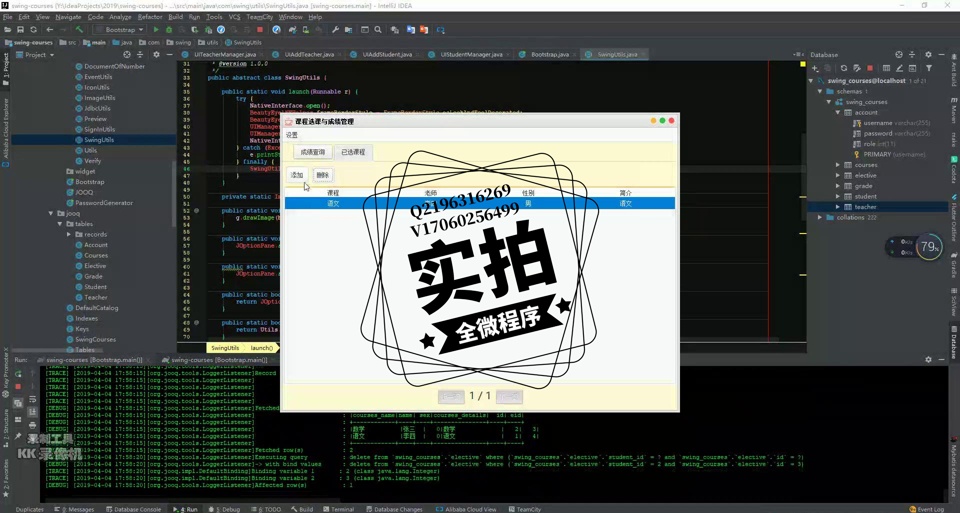Click the green Run button in toolbar
Image resolution: width=960 pixels, height=513 pixels.
point(156,30)
